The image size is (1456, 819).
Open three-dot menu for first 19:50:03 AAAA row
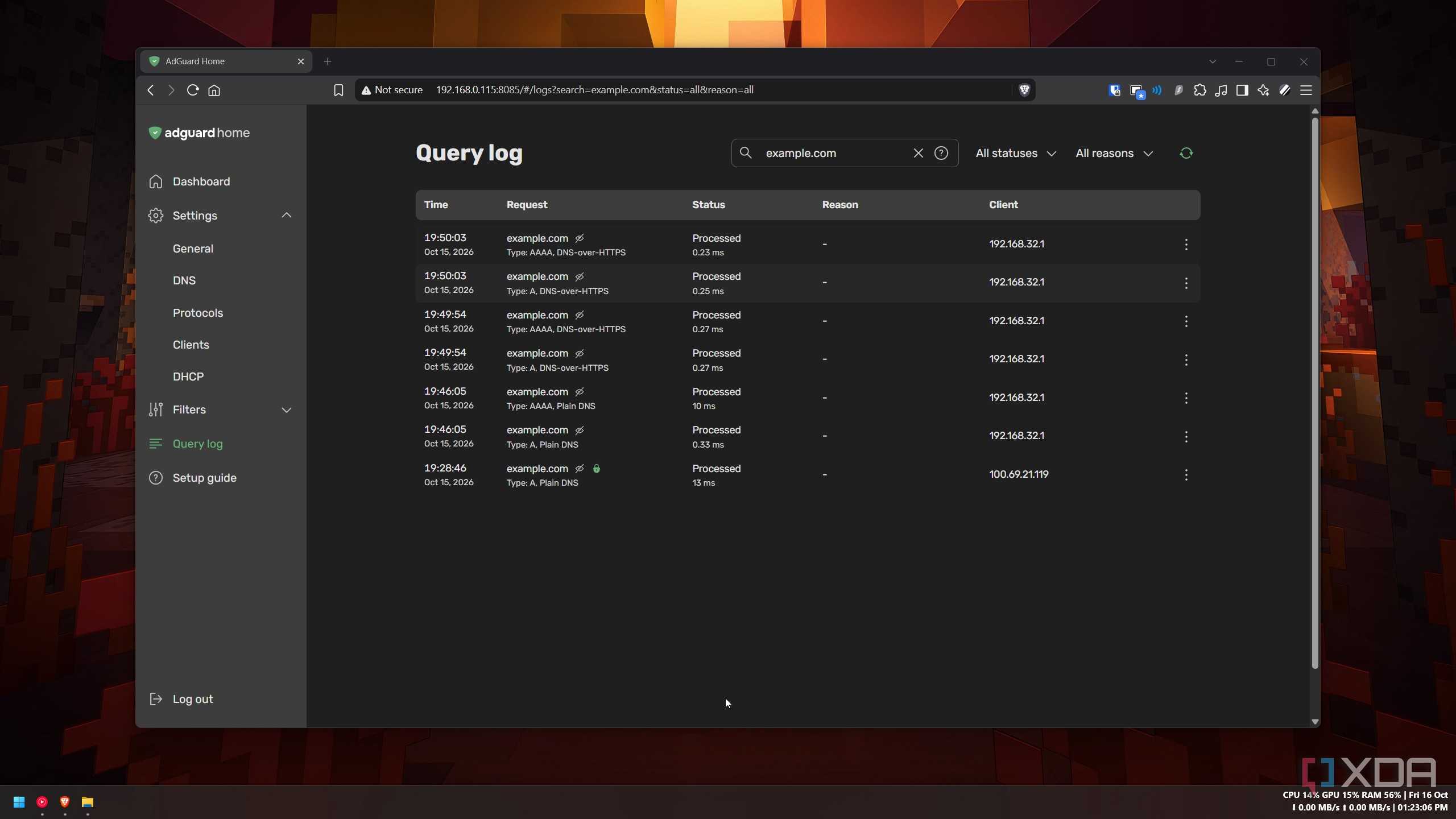coord(1186,245)
